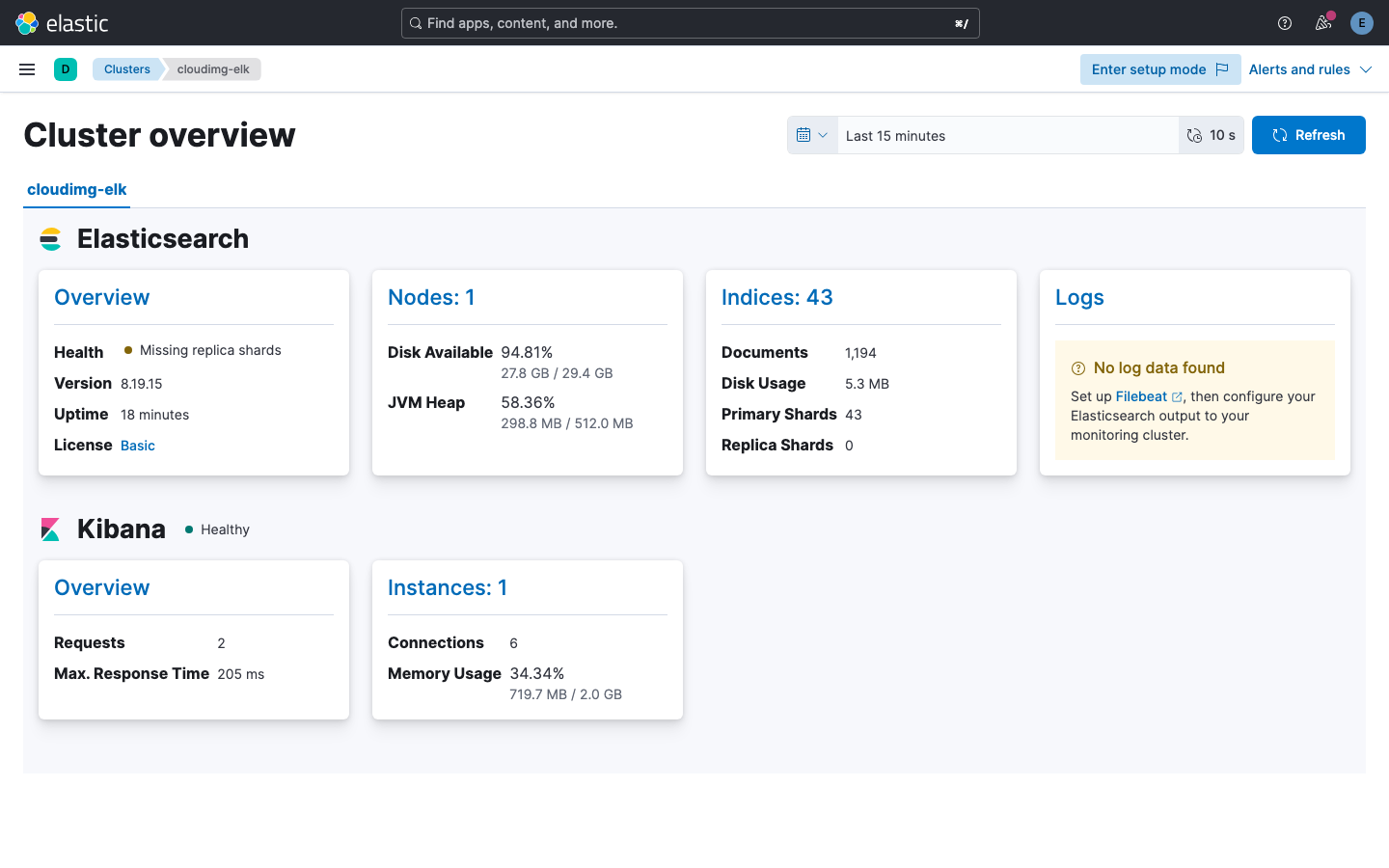Click the search magnifier icon
The height and width of the screenshot is (868, 1389).
tap(416, 23)
